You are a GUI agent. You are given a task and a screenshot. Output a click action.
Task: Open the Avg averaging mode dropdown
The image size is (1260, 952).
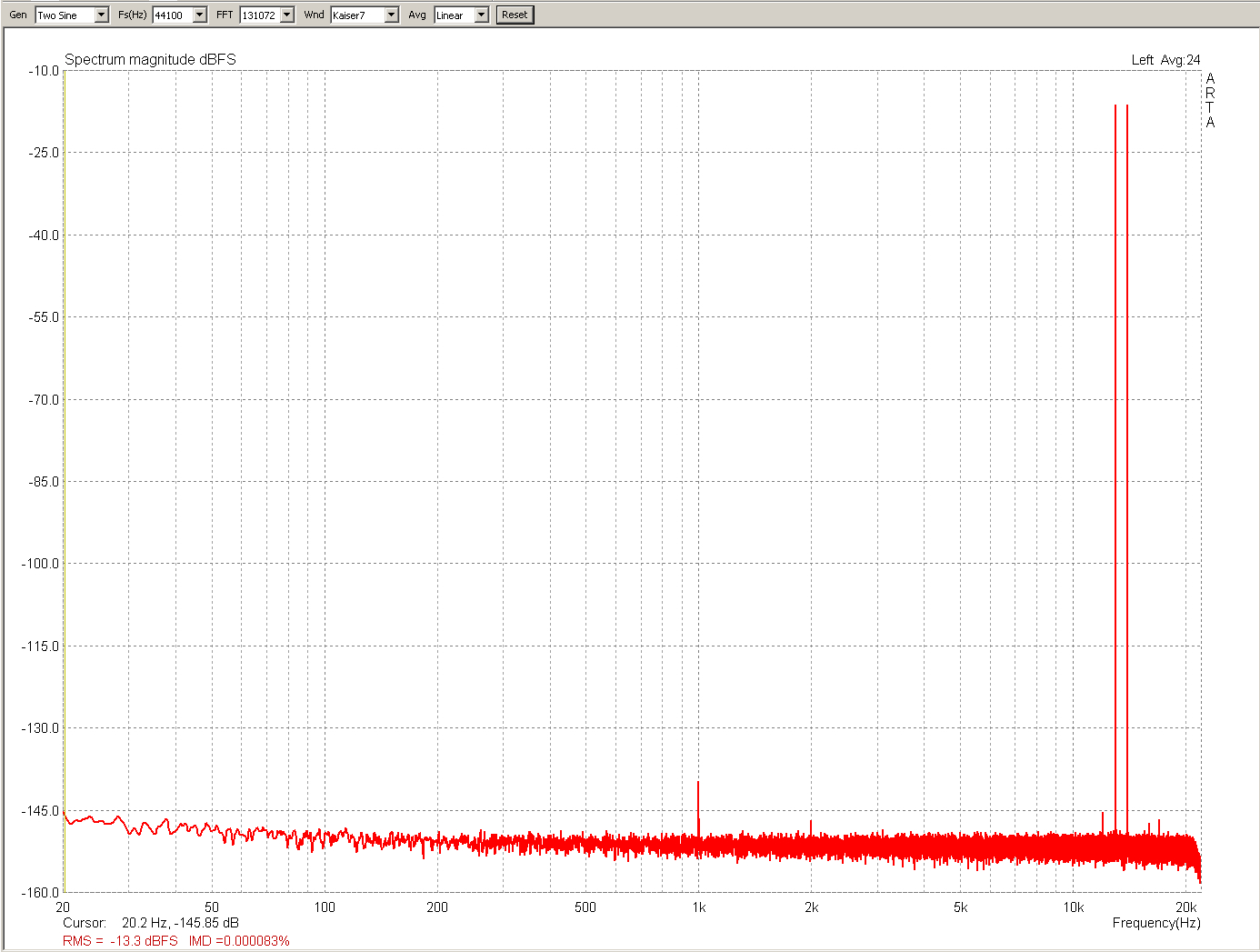tap(462, 15)
